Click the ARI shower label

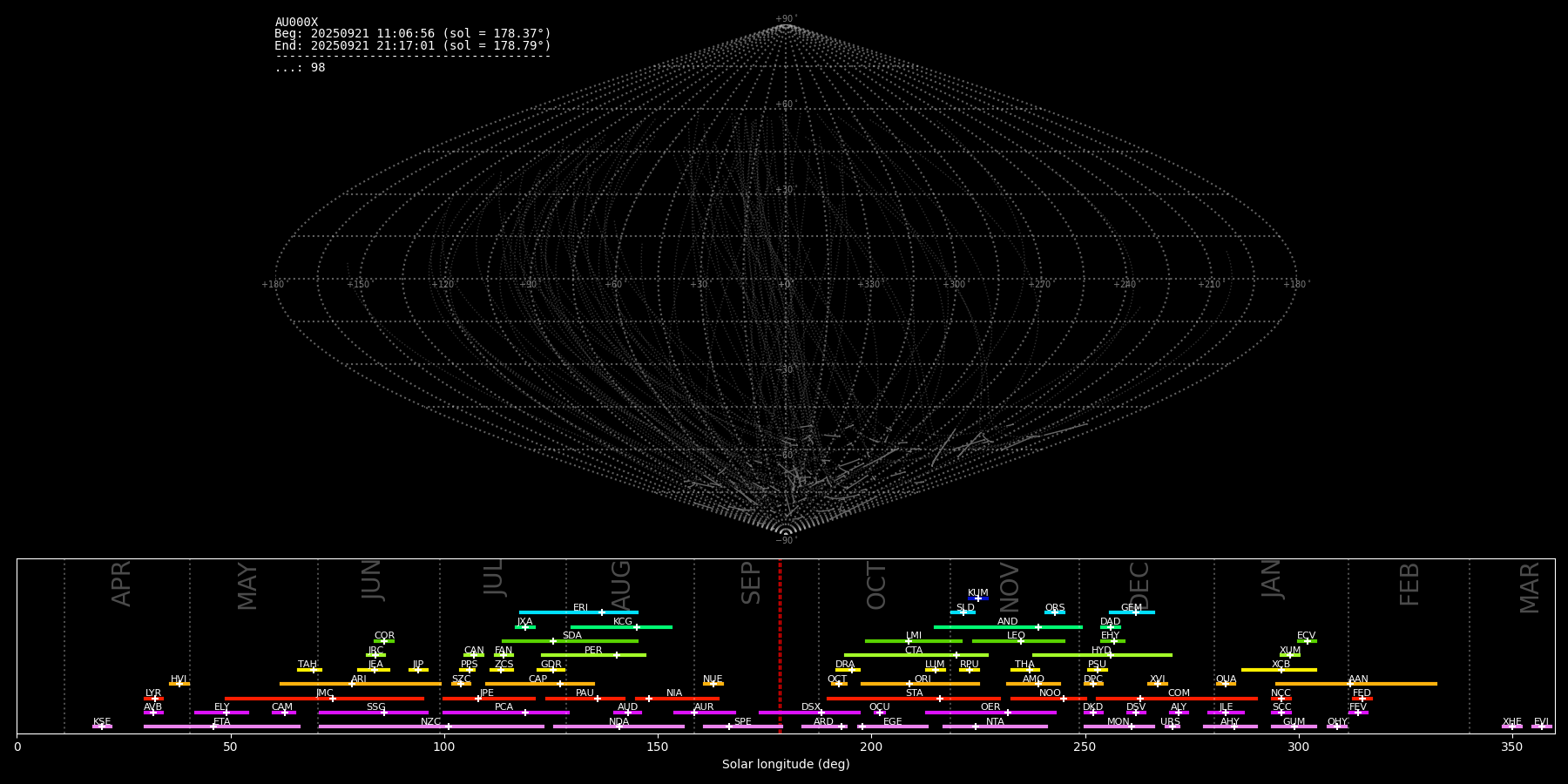(x=359, y=679)
